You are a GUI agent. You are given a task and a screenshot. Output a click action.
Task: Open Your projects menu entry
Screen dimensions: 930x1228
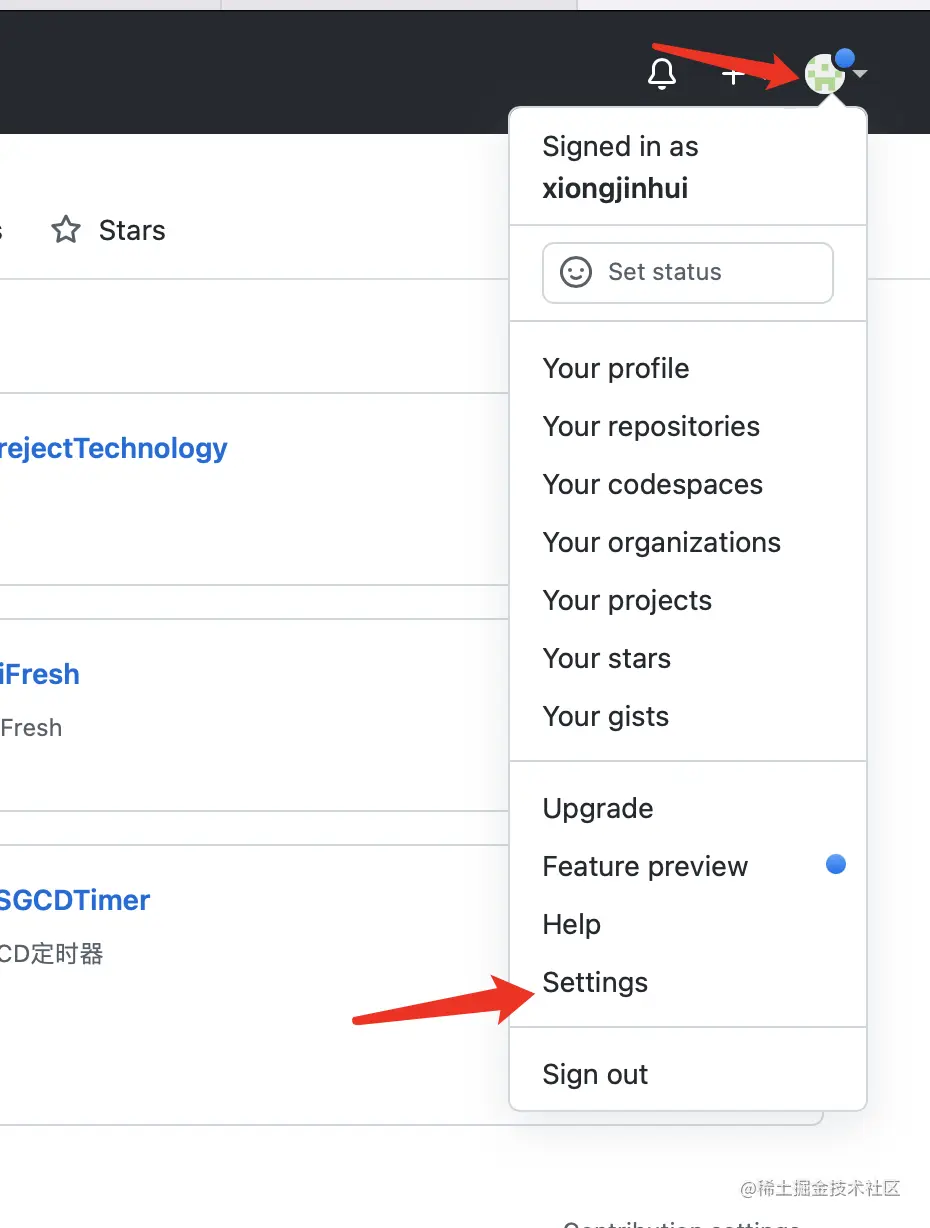[x=627, y=600]
